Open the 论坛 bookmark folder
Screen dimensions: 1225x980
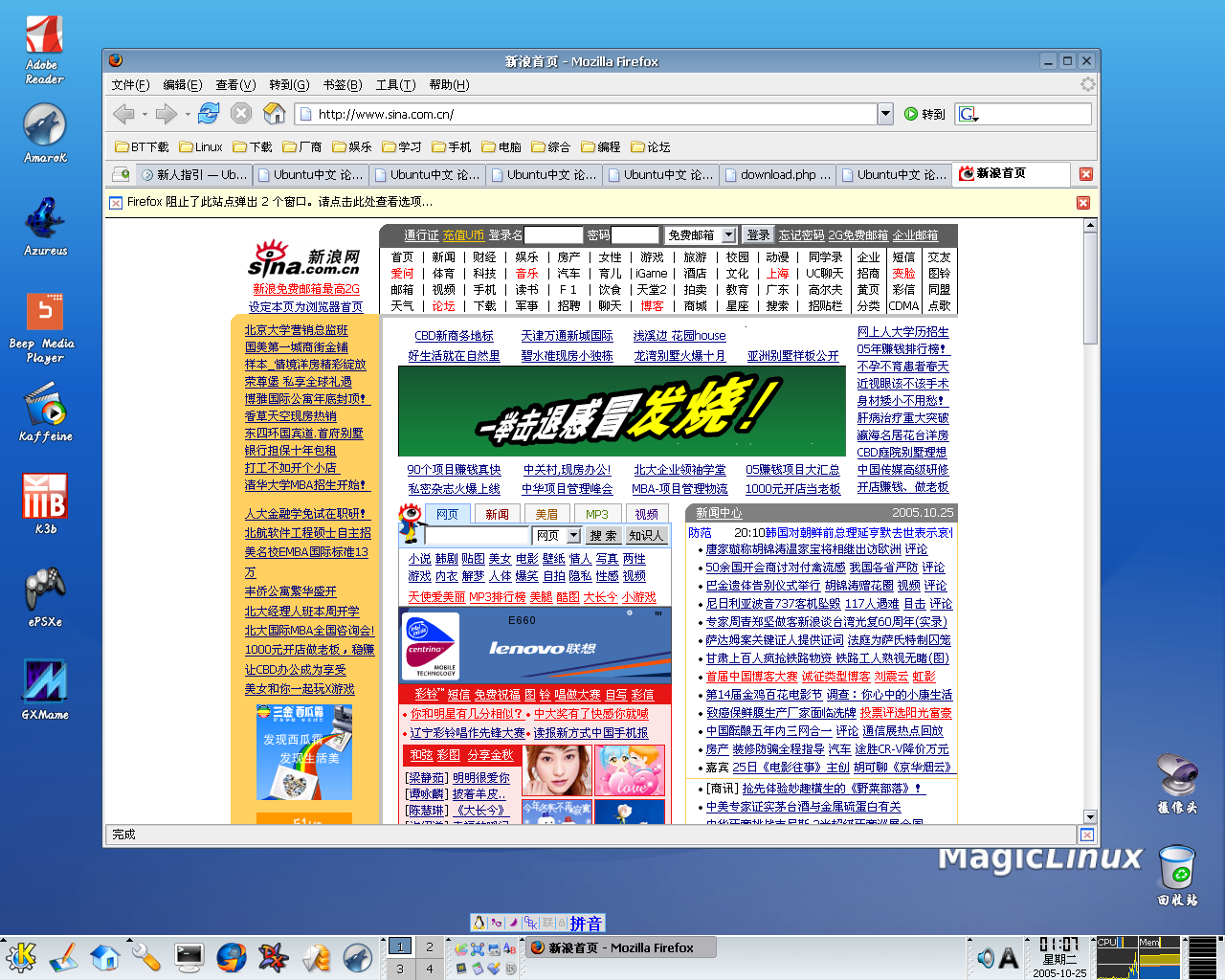click(x=651, y=147)
